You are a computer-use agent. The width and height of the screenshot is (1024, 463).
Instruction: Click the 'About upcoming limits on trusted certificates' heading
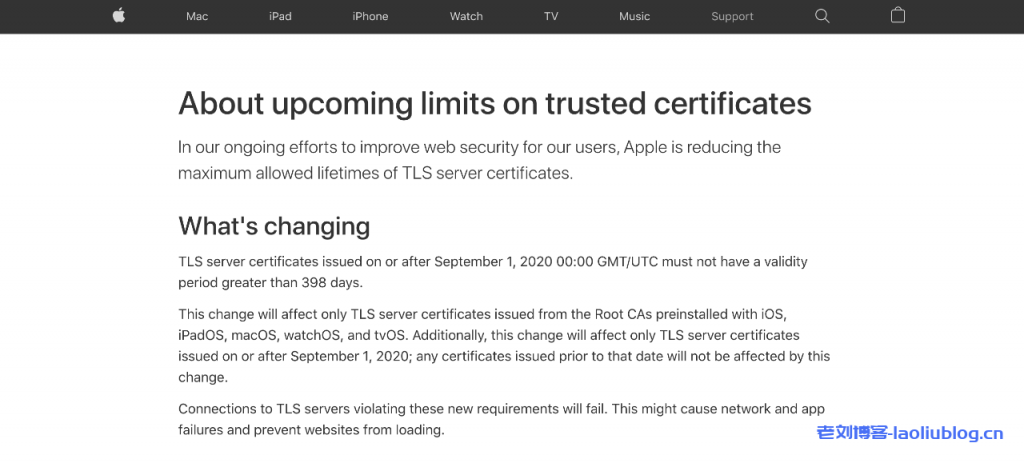coord(494,104)
